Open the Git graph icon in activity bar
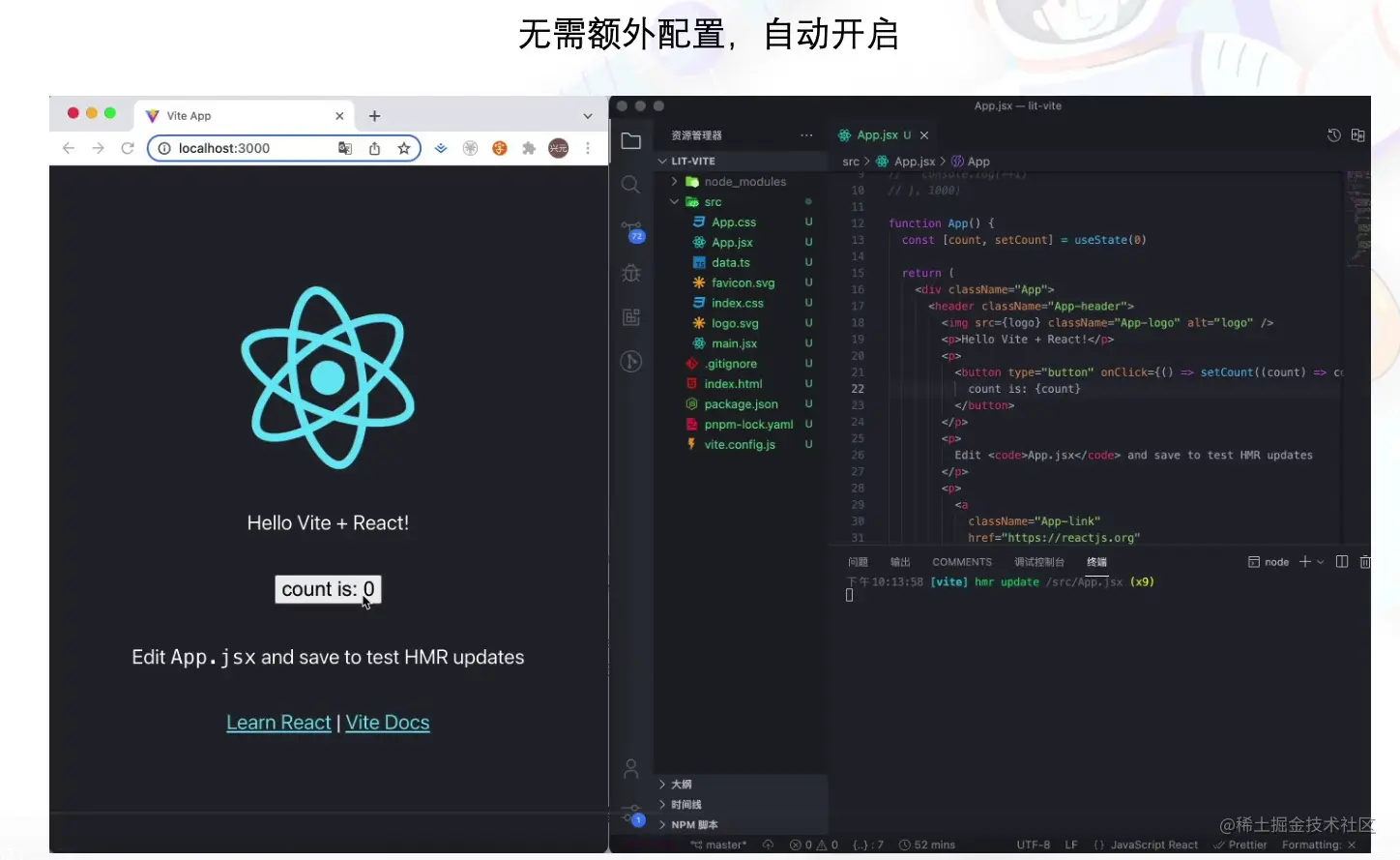1400x860 pixels. pyautogui.click(x=631, y=361)
